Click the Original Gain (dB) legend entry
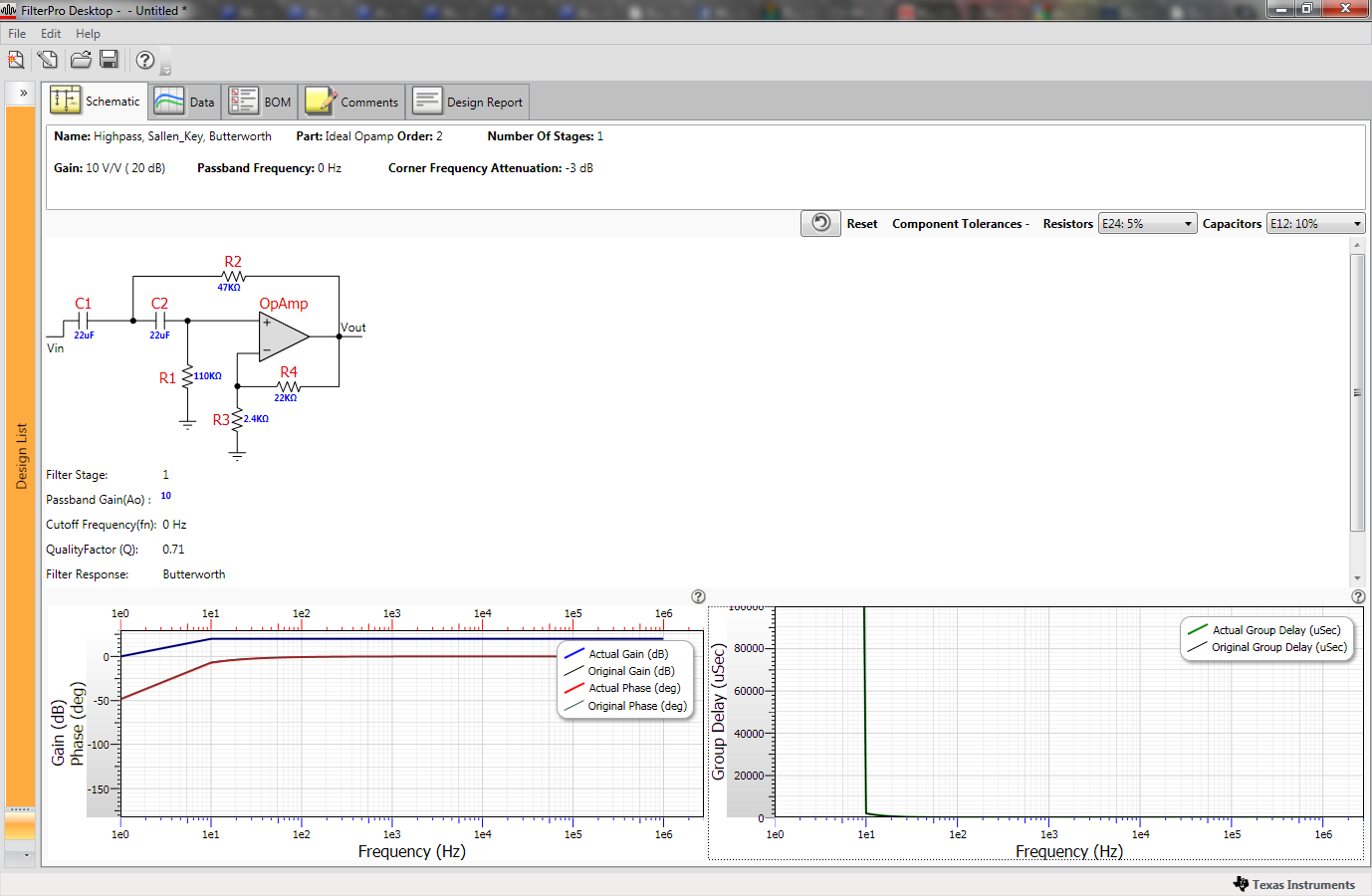 (x=620, y=671)
